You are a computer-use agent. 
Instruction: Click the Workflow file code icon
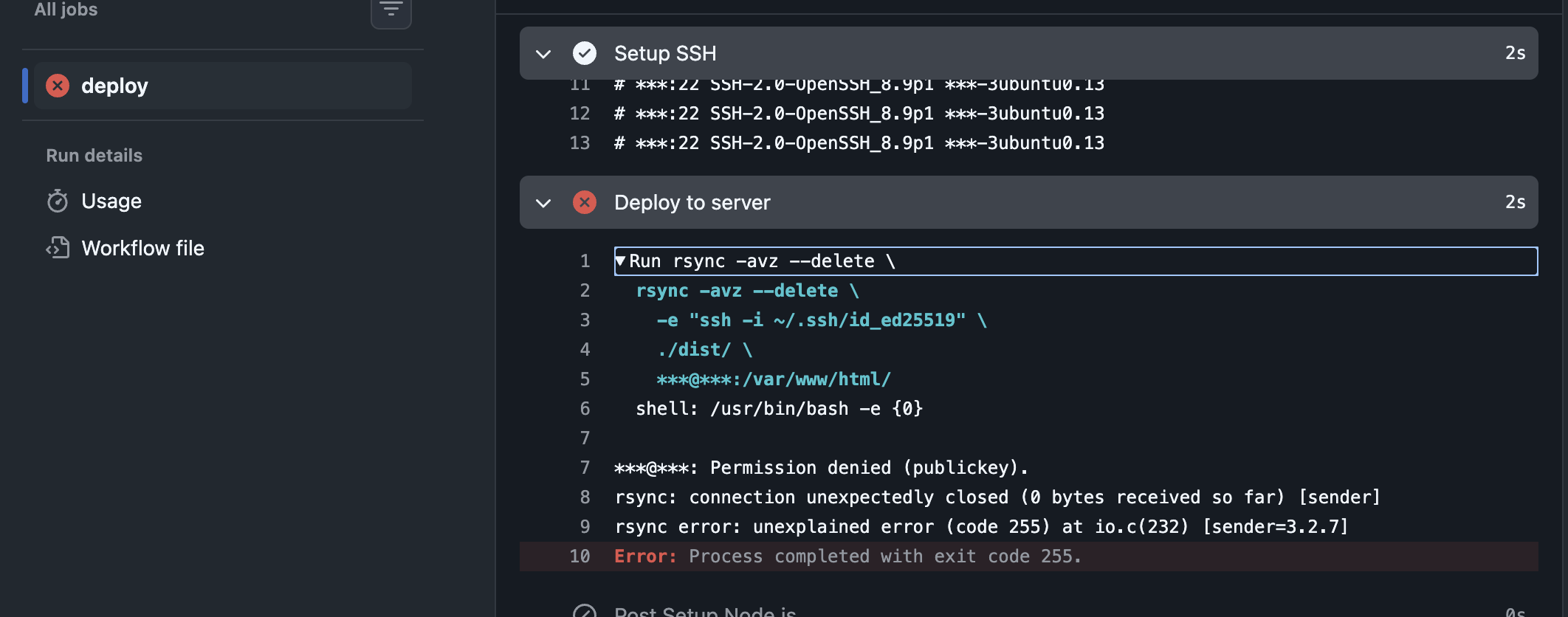point(58,248)
